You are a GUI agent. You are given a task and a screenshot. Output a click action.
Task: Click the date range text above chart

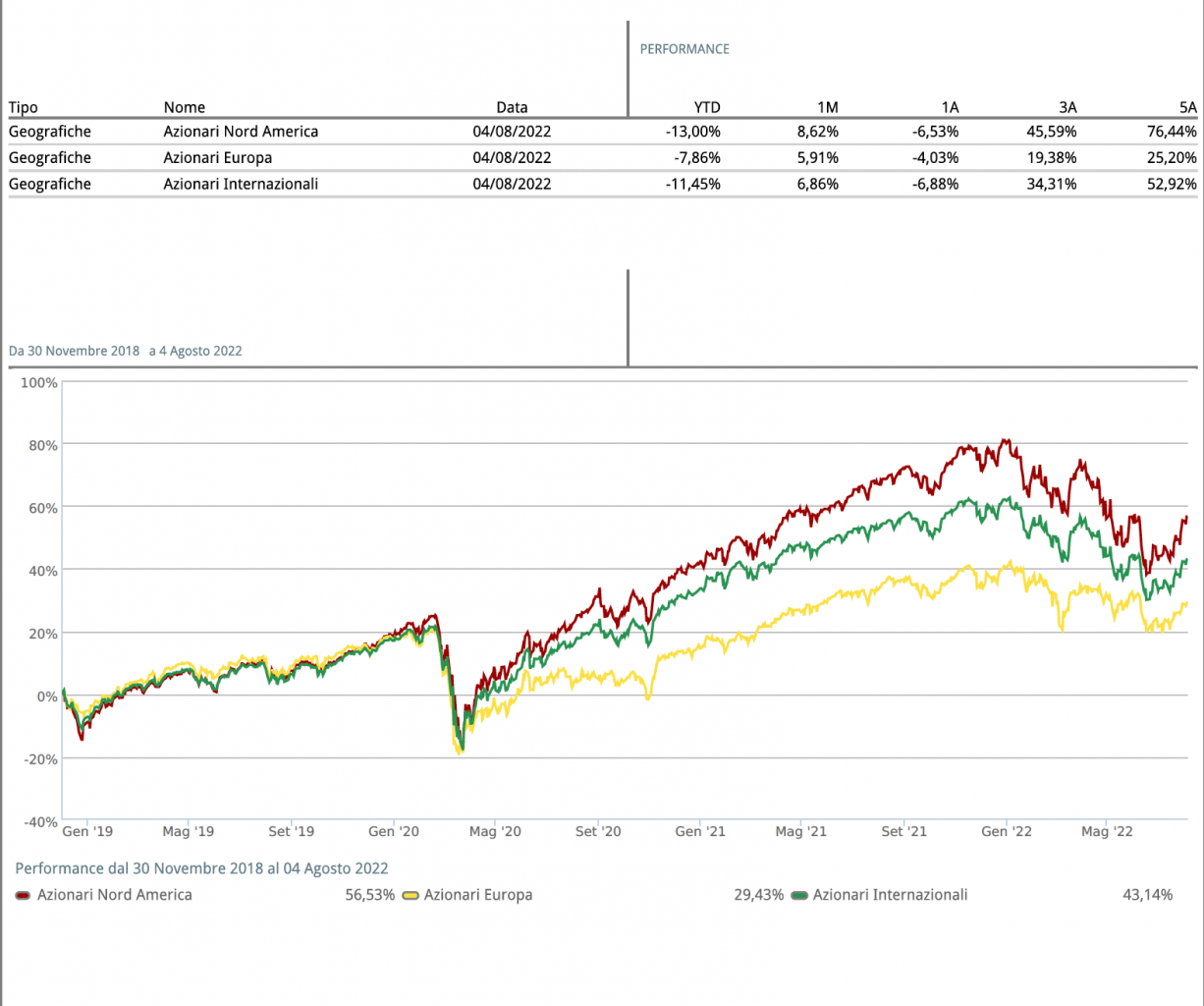(126, 351)
